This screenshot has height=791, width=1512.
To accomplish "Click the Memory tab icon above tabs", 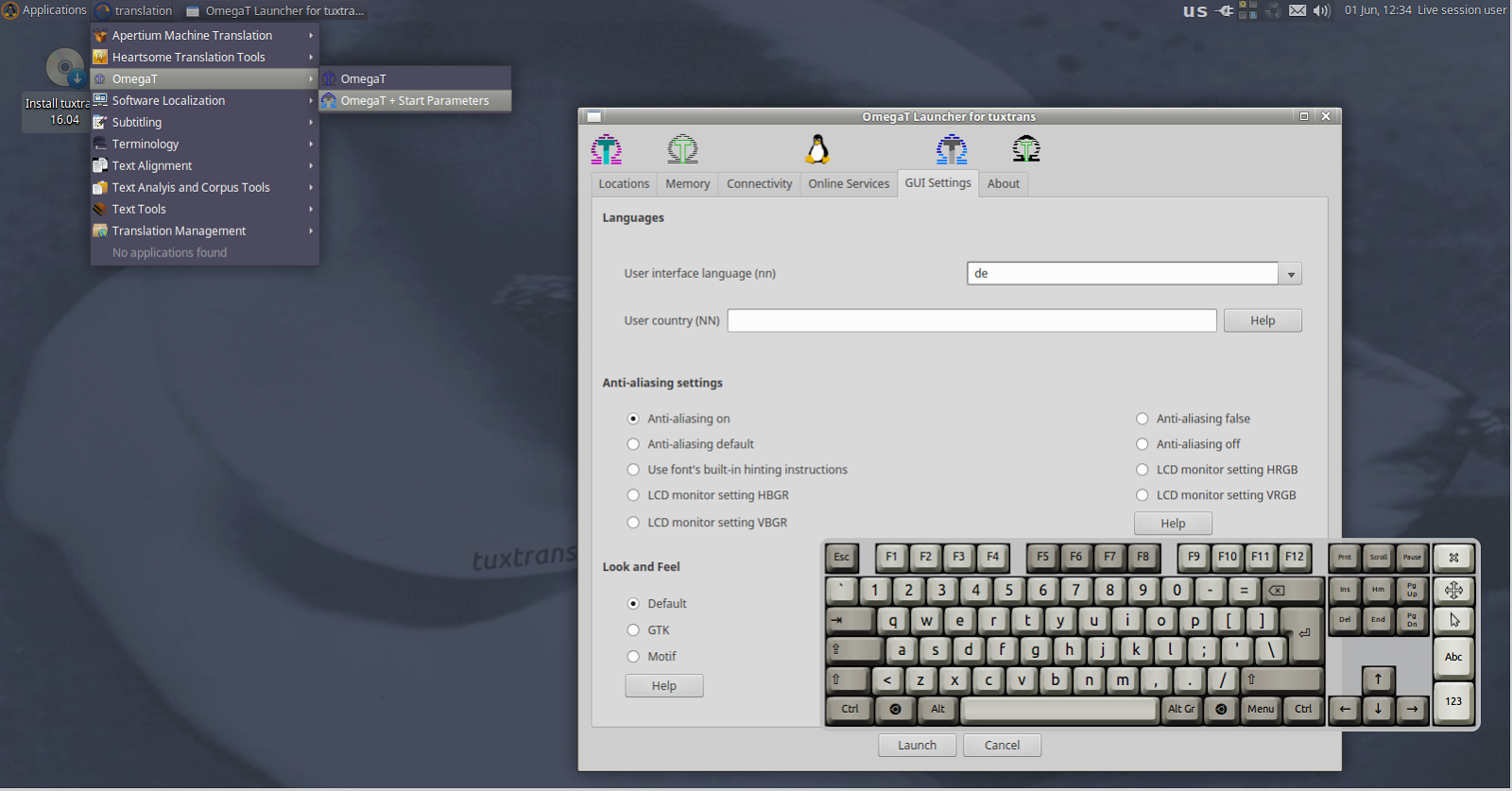I will pyautogui.click(x=682, y=149).
